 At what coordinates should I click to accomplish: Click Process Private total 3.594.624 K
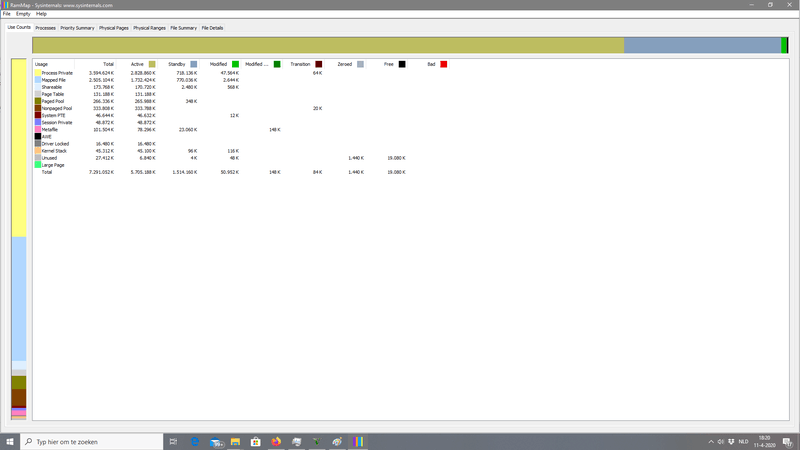tap(102, 73)
